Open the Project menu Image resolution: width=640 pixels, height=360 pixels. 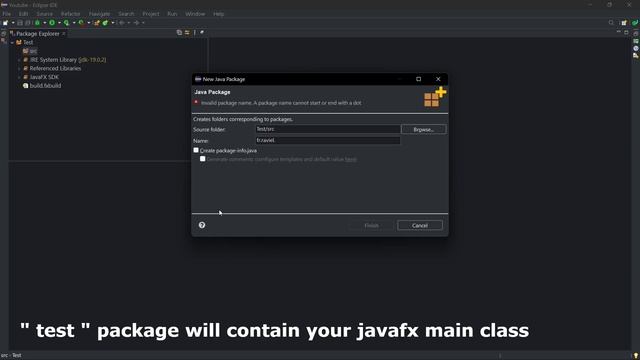[151, 13]
